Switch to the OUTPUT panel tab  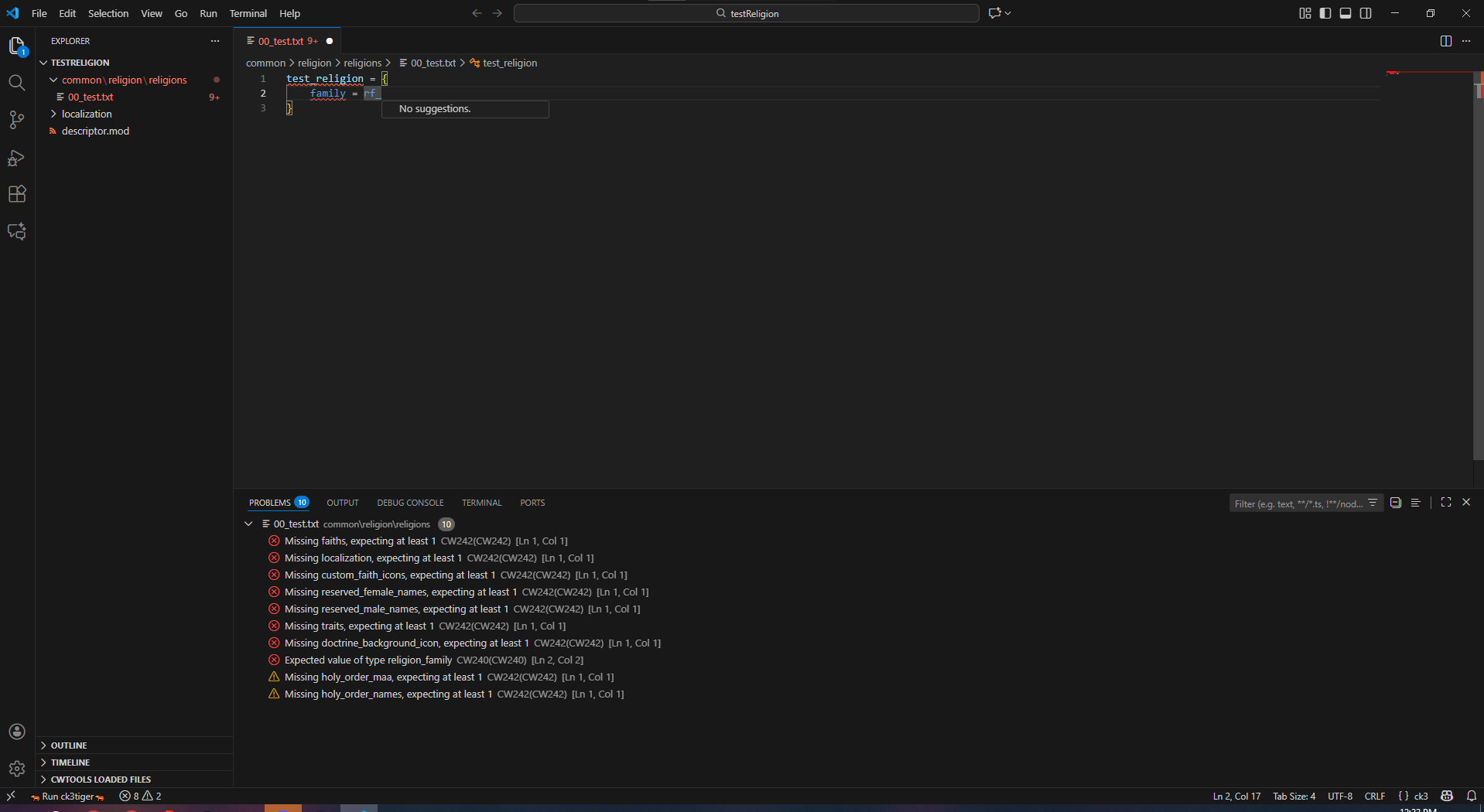[x=343, y=503]
